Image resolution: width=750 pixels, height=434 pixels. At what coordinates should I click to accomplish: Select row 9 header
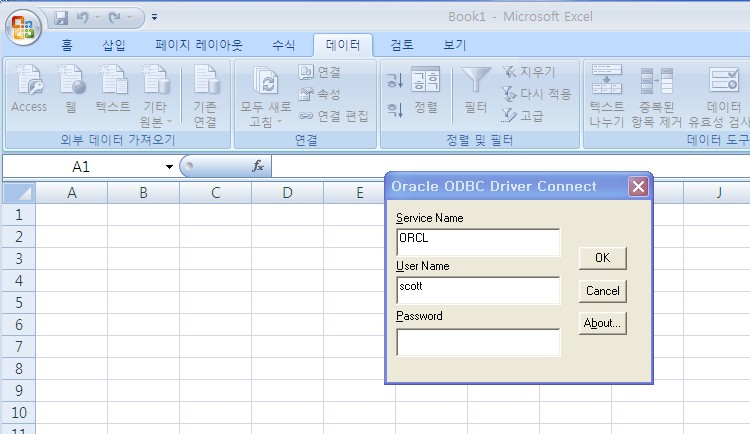click(x=19, y=390)
